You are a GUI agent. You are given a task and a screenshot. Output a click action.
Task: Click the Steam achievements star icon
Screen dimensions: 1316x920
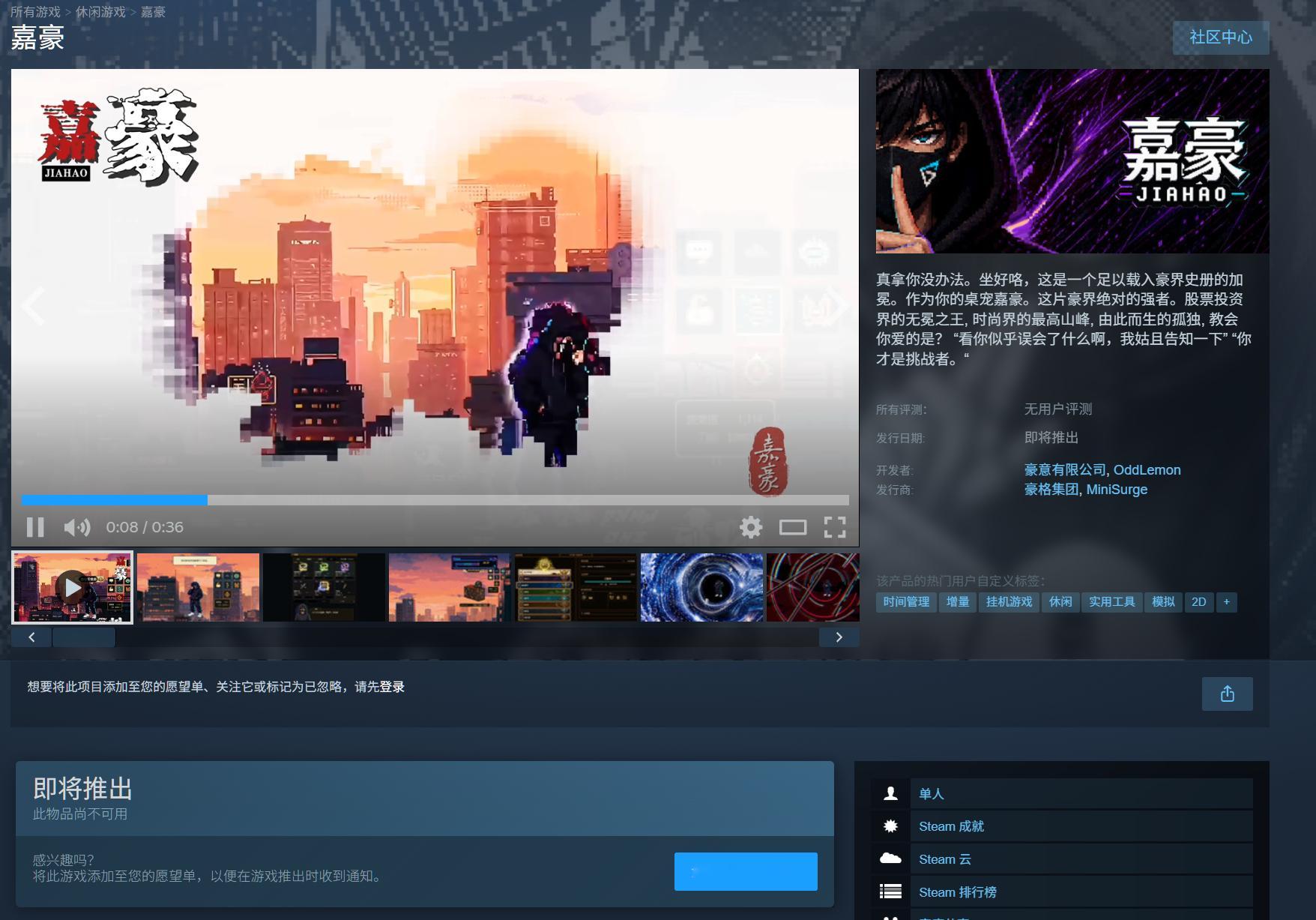pyautogui.click(x=890, y=826)
